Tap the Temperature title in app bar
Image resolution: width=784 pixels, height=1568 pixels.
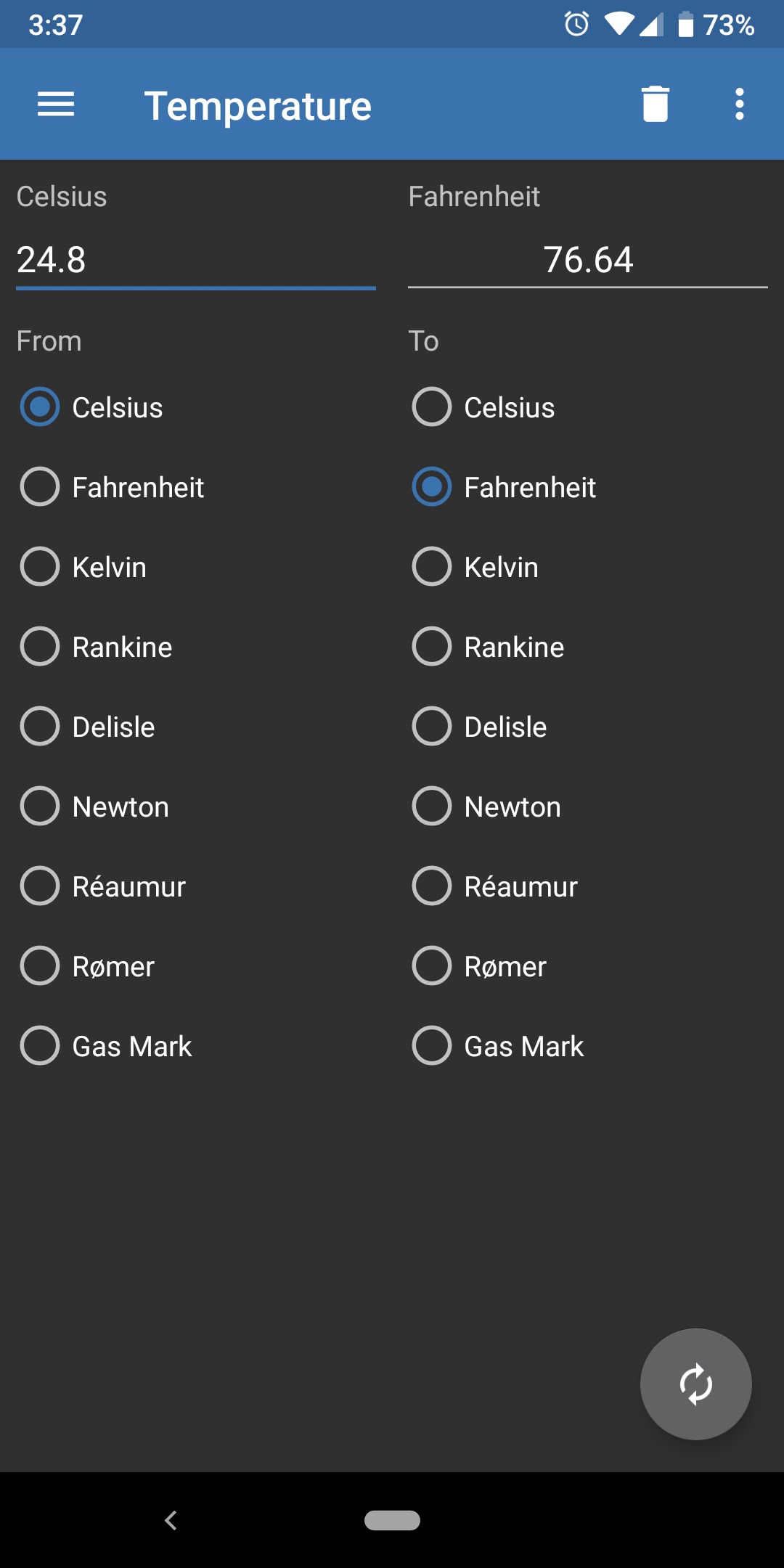(x=258, y=106)
